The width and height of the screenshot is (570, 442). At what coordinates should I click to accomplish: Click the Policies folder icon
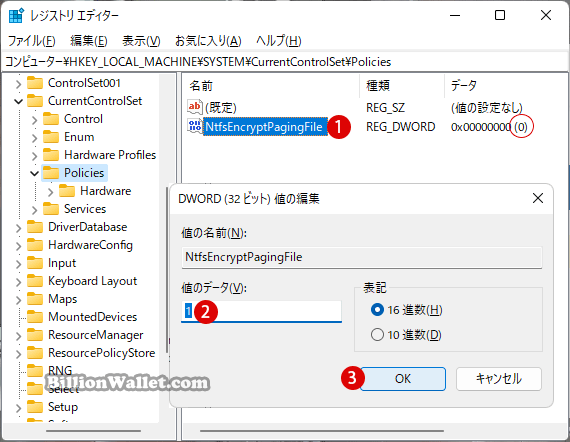tap(51, 173)
